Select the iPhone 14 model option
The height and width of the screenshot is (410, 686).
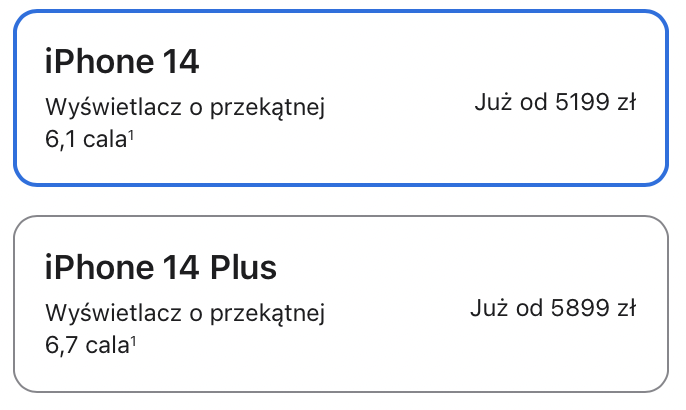tap(341, 98)
